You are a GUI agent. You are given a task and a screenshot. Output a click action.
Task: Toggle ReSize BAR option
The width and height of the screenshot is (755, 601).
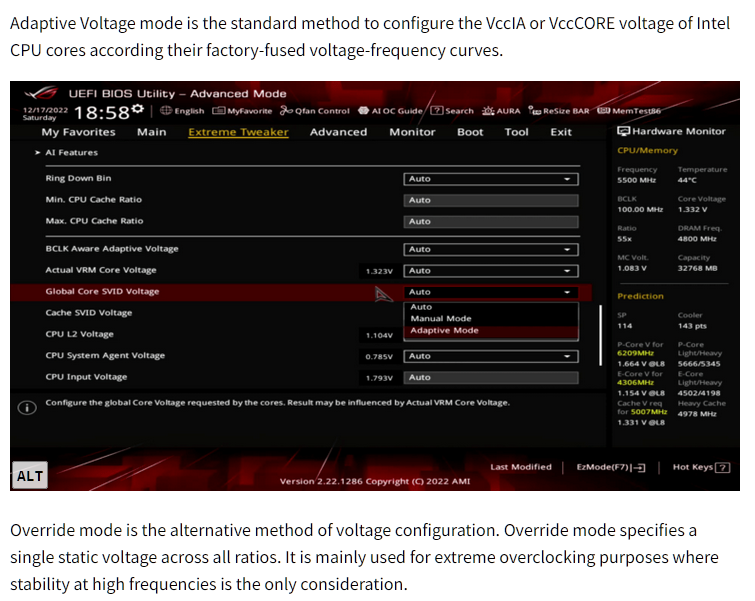point(559,111)
